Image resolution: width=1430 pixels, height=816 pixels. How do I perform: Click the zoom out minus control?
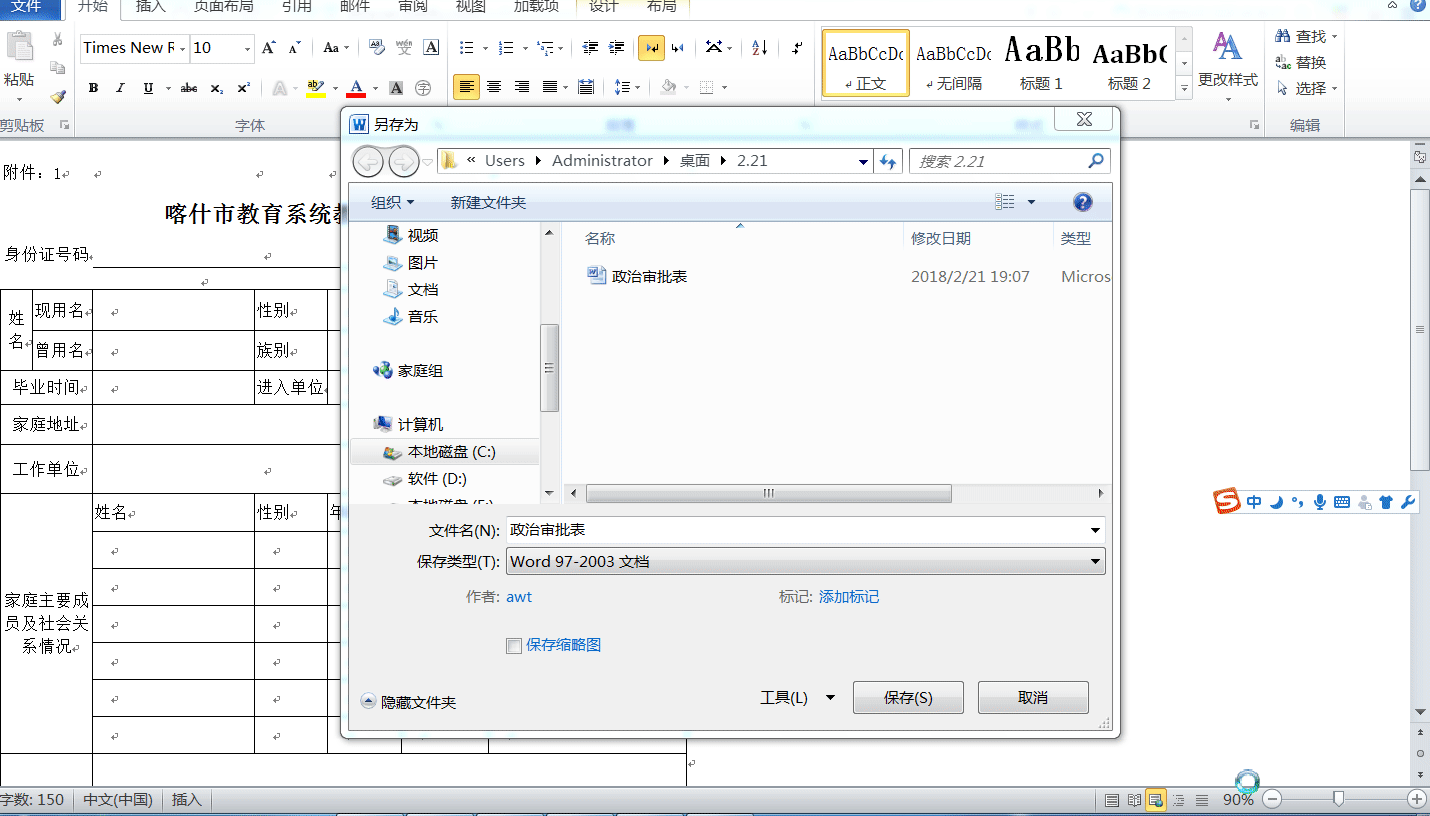tap(1271, 800)
